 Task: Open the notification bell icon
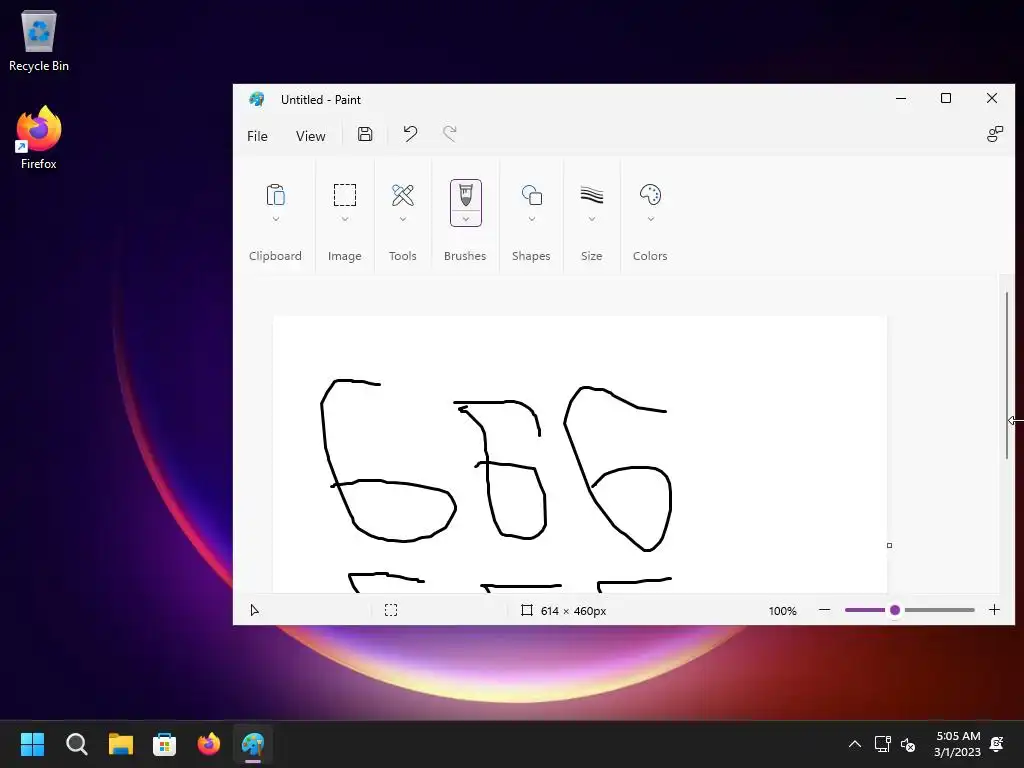pos(997,744)
